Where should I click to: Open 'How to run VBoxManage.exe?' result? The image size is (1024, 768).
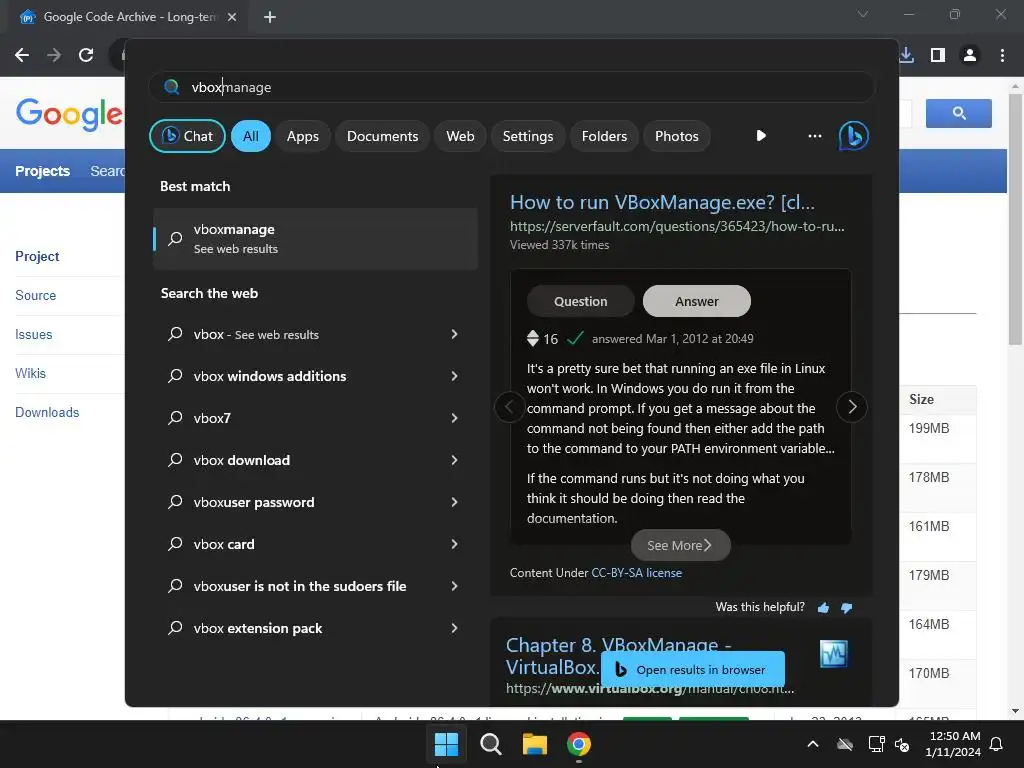click(662, 202)
